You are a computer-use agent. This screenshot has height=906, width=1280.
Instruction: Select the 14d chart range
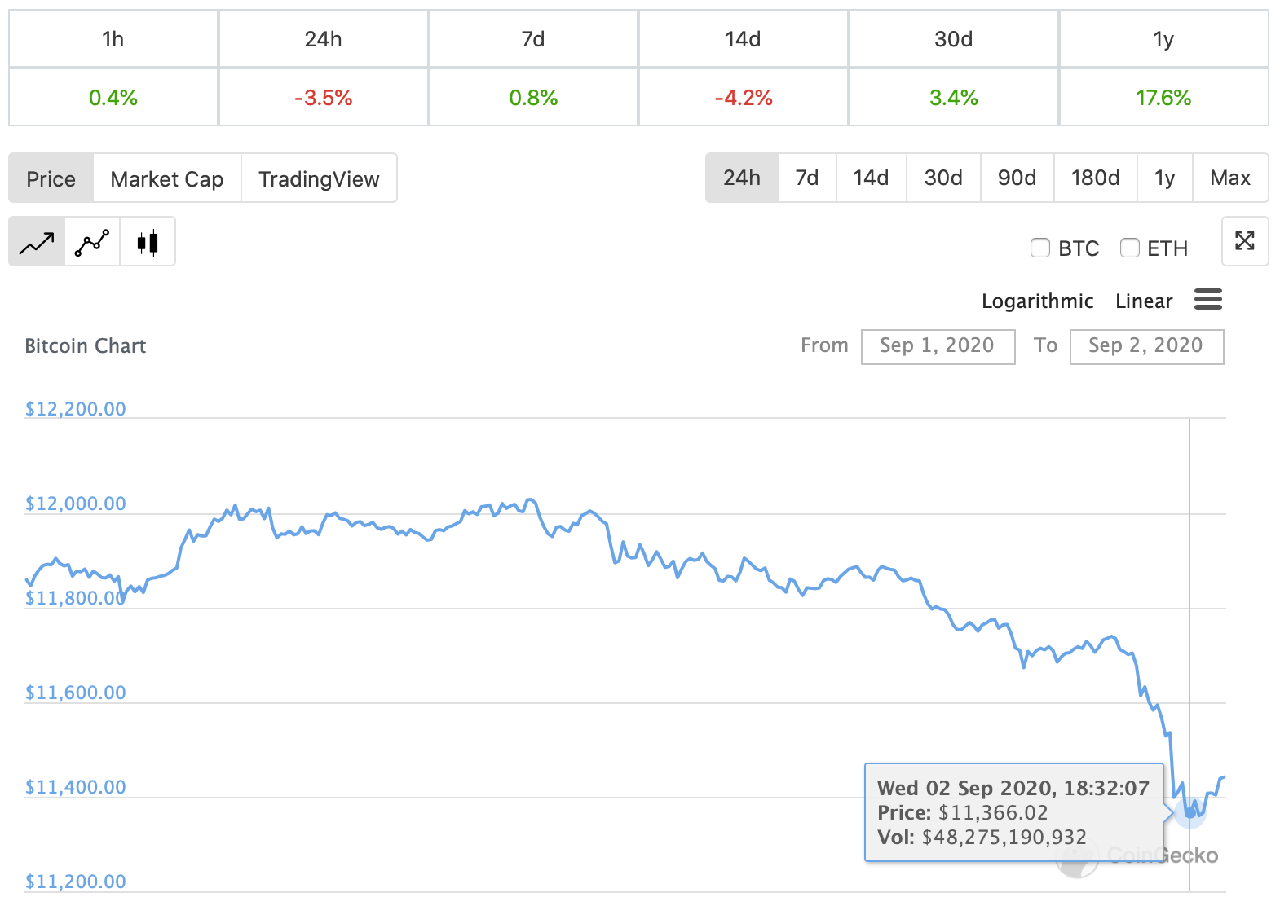pos(871,178)
